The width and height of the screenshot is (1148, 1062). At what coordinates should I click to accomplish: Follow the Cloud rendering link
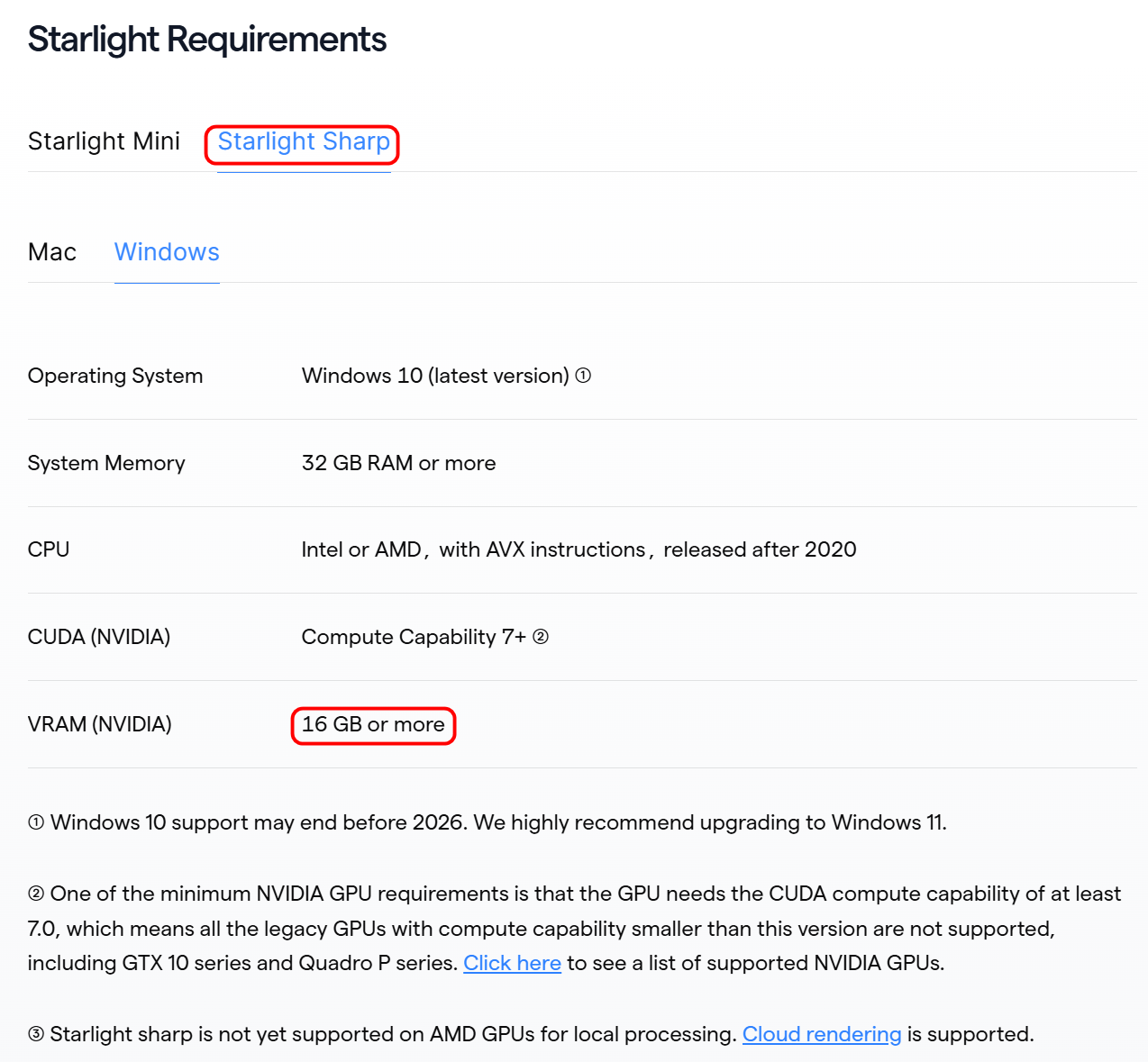(x=821, y=1034)
